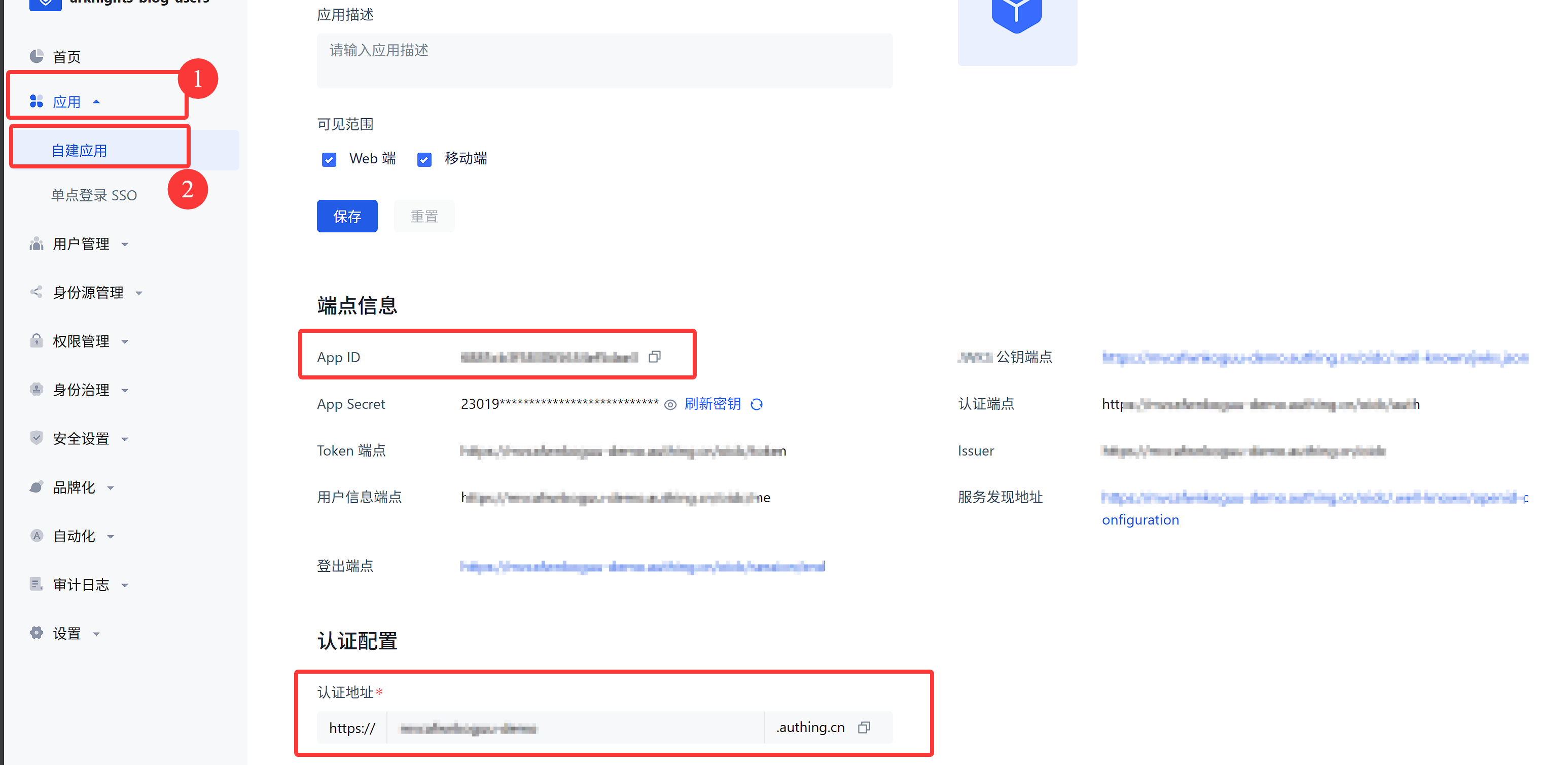The image size is (1568, 765).
Task: Uncheck the Web 端 checkbox
Action: [x=329, y=160]
